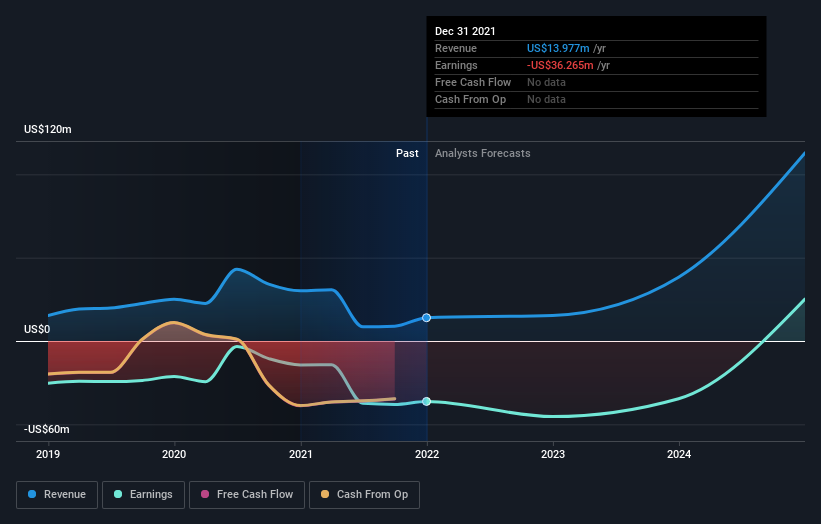Click the Revenue row label in tooltip
The height and width of the screenshot is (524, 821).
pyautogui.click(x=456, y=48)
